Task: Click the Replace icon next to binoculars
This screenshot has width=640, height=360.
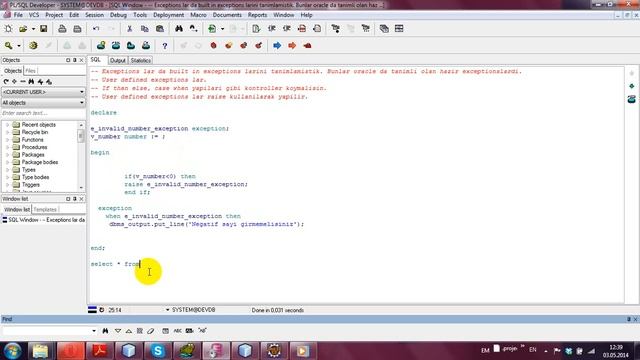Action: click(193, 29)
